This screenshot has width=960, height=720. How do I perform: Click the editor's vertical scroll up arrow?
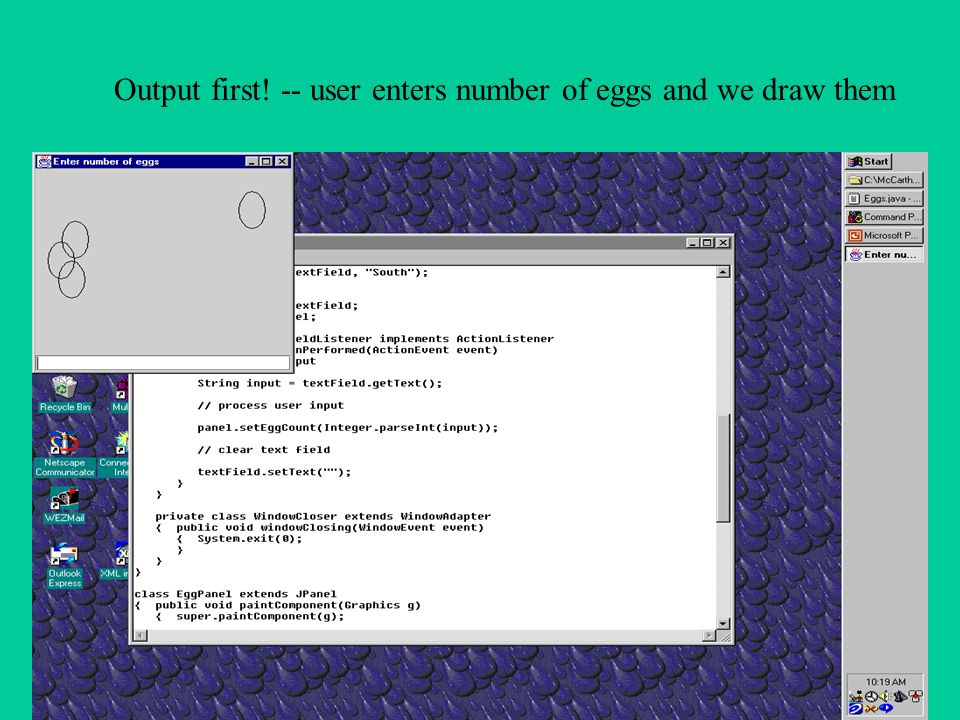[x=723, y=272]
